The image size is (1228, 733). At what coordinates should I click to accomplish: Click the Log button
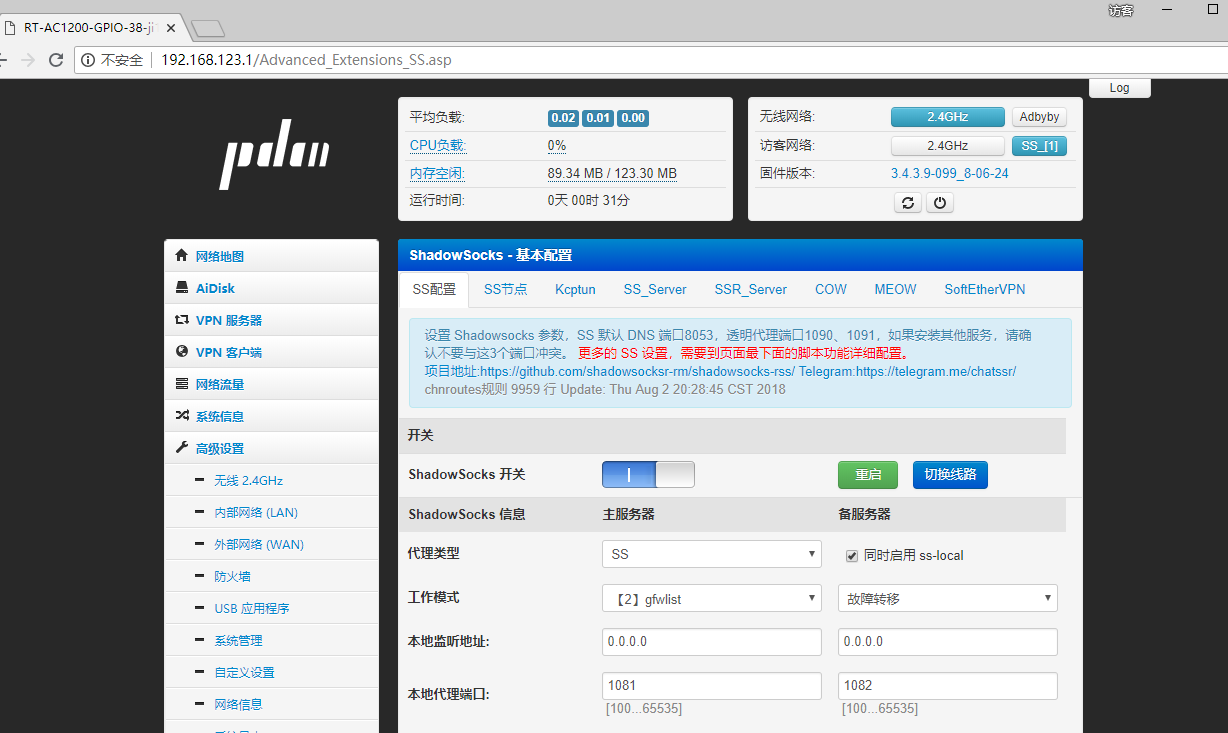[x=1119, y=88]
